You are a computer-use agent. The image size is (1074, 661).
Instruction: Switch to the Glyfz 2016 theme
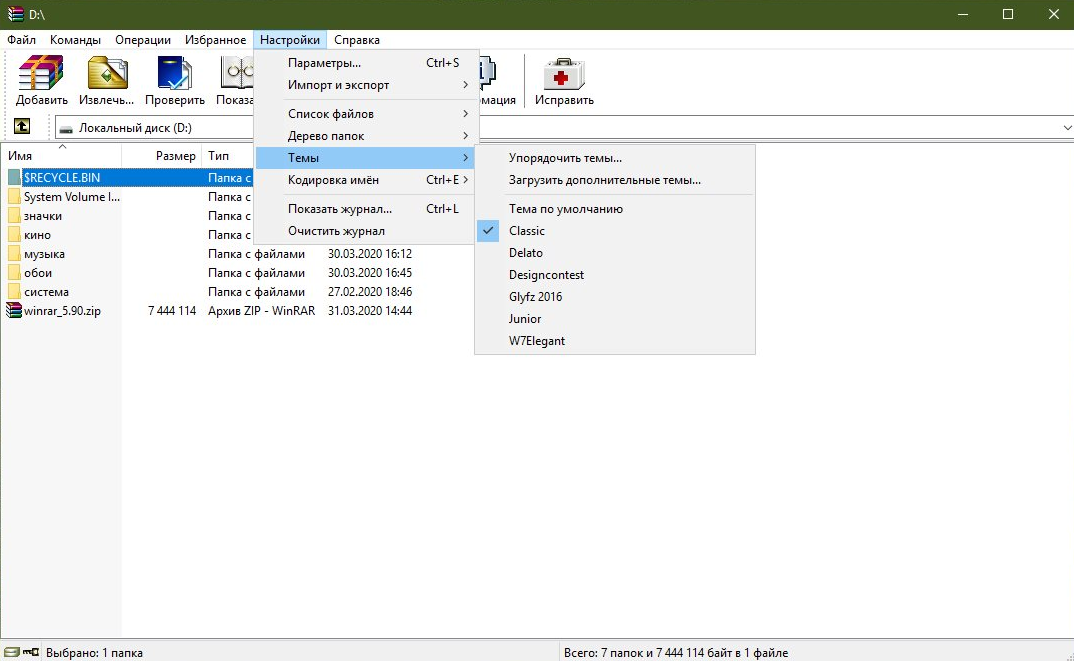pos(614,297)
